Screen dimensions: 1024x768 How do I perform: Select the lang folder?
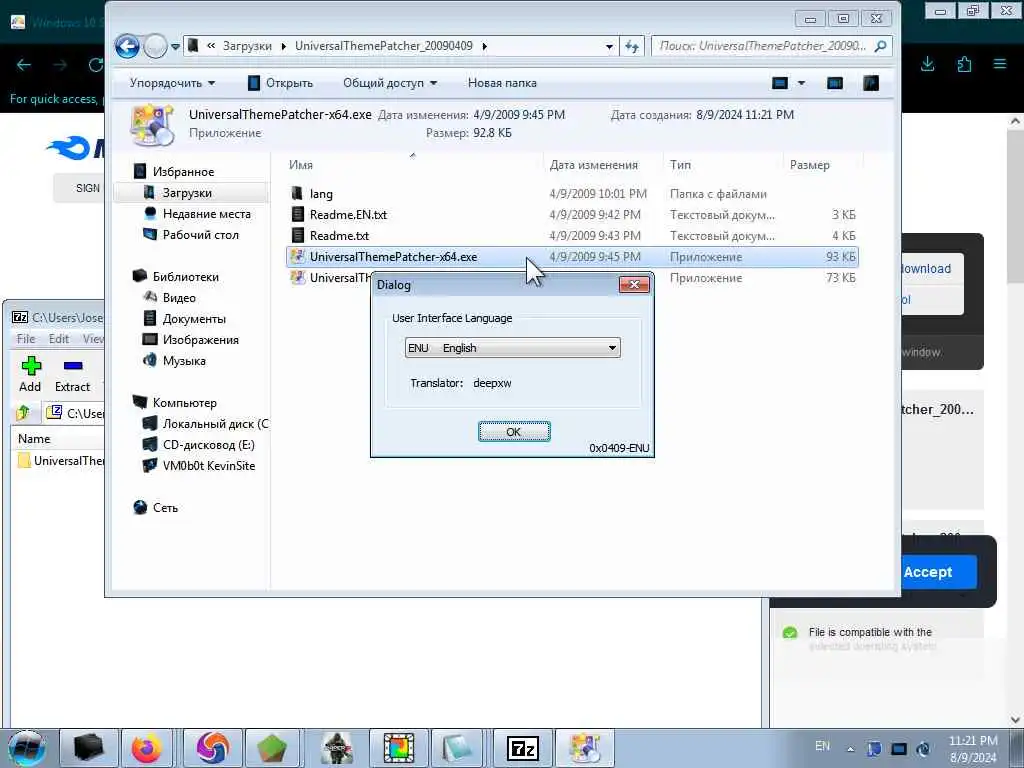[x=572, y=193]
